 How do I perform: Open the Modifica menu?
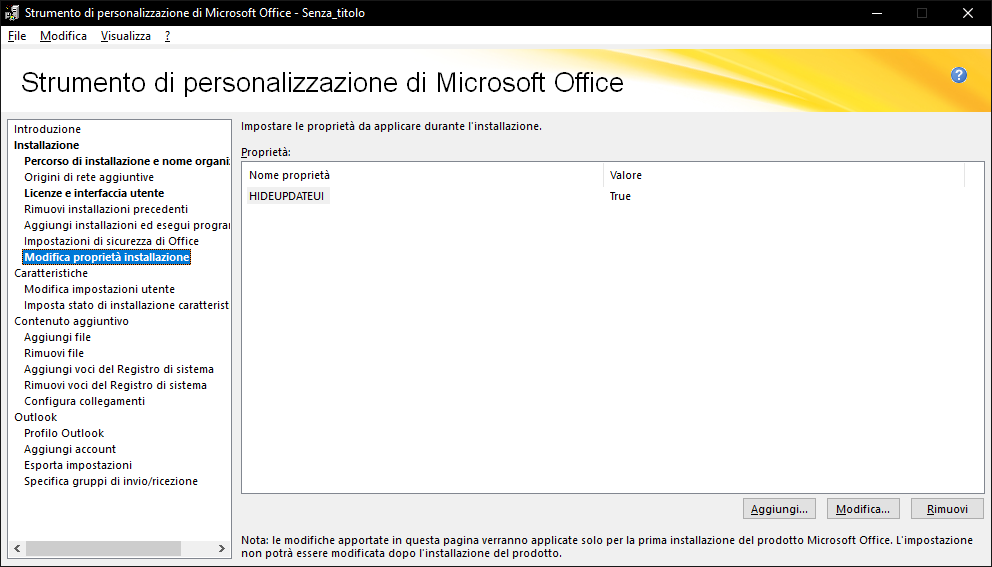(63, 36)
